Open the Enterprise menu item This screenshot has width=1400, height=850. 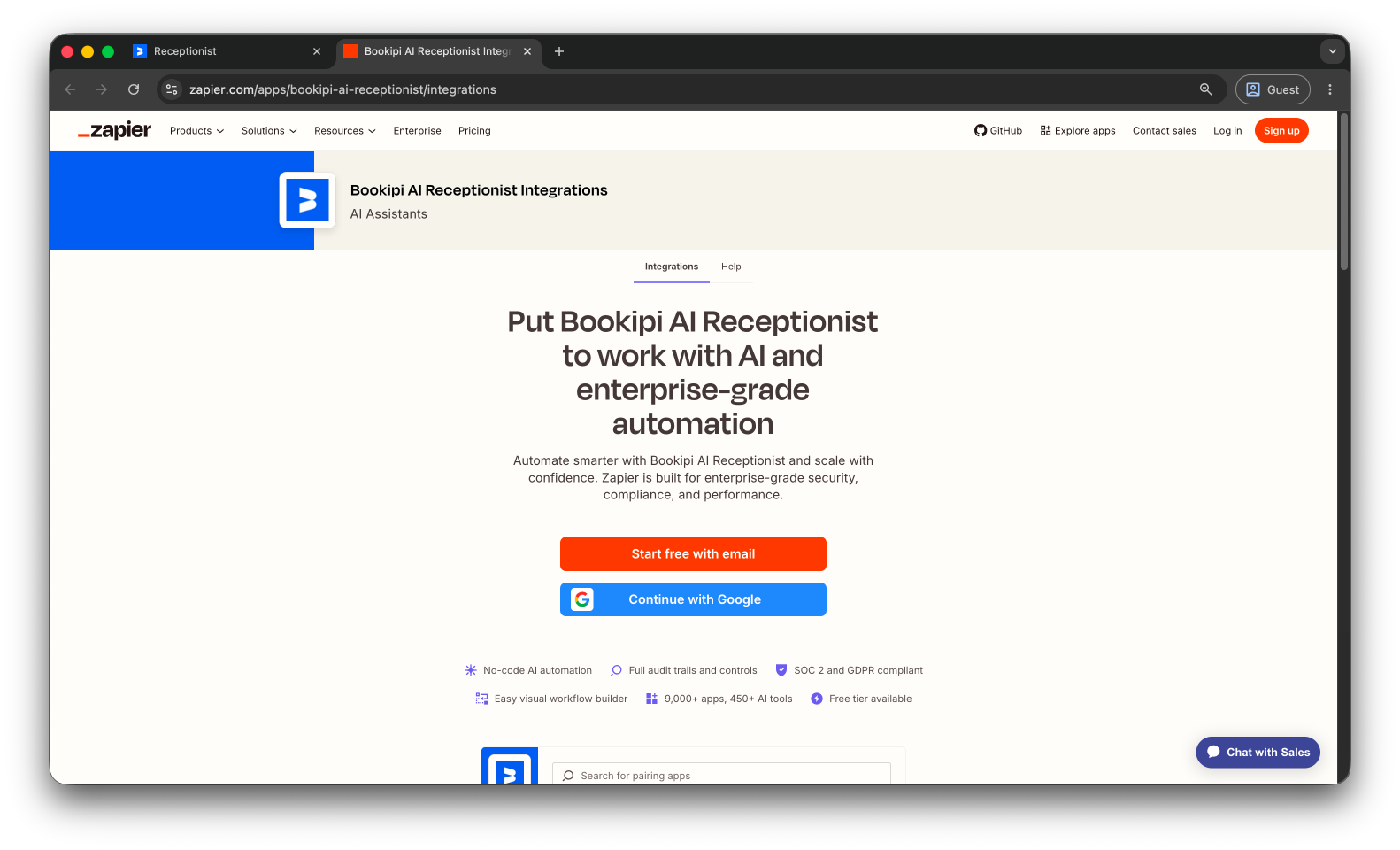tap(418, 130)
